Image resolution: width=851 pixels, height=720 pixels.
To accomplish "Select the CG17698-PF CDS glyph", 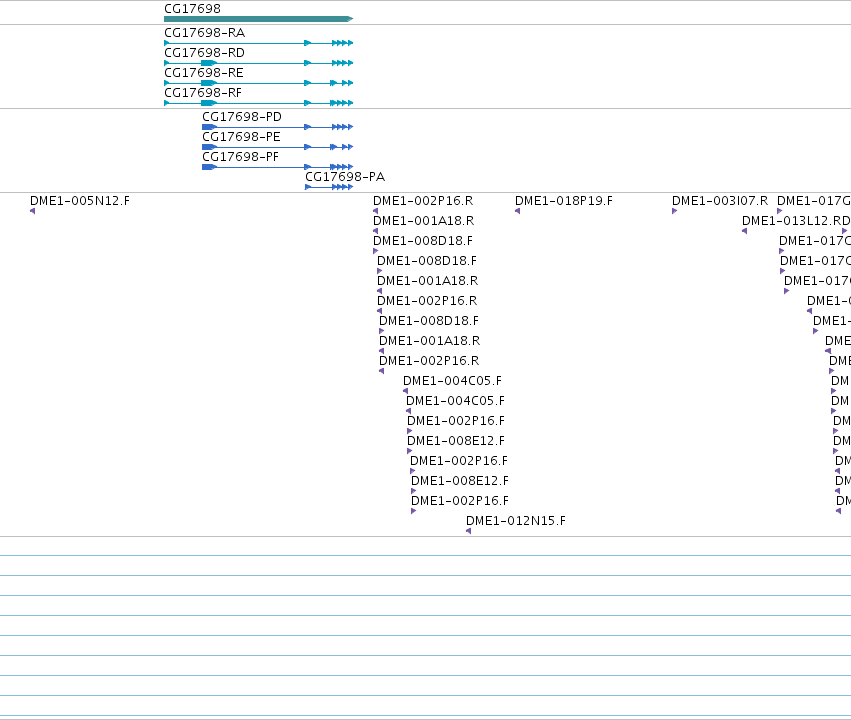I will pyautogui.click(x=277, y=167).
